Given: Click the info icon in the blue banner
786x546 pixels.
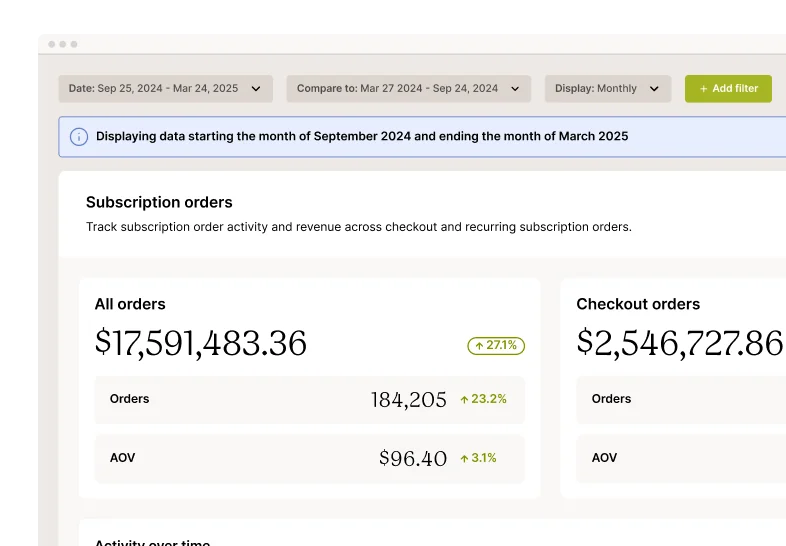Looking at the screenshot, I should (x=79, y=136).
